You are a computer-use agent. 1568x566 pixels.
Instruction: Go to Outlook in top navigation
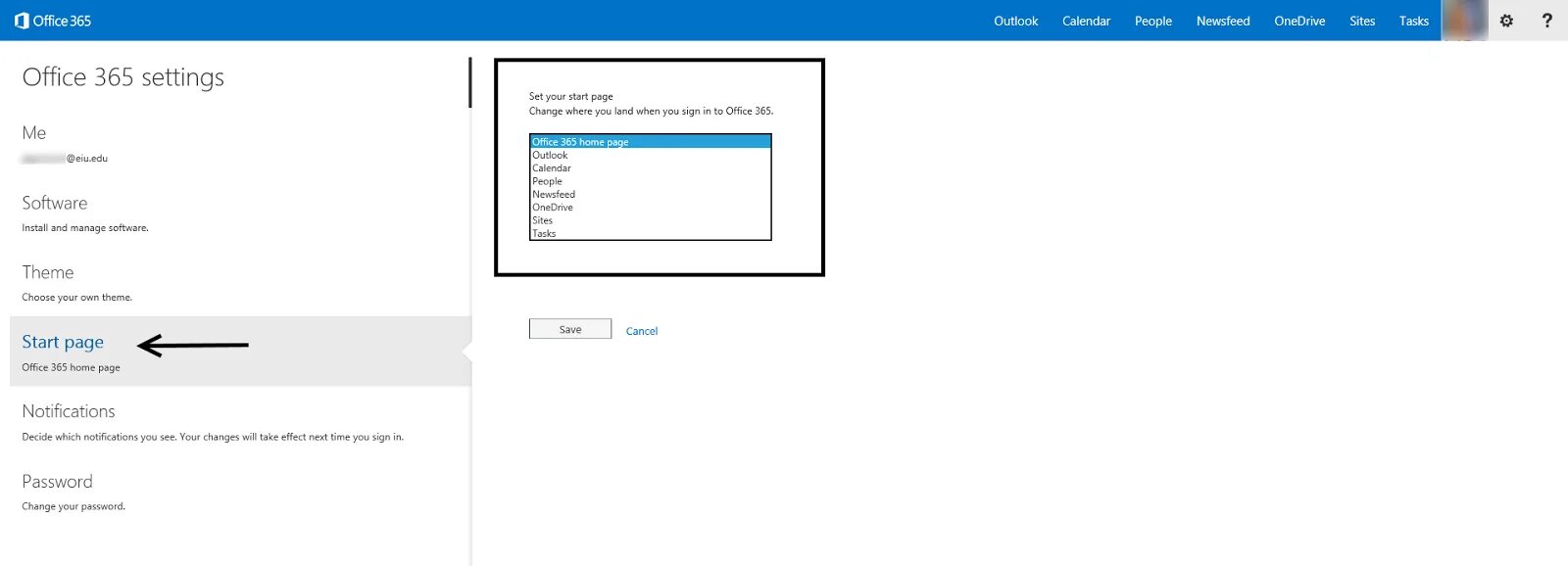click(x=1015, y=21)
